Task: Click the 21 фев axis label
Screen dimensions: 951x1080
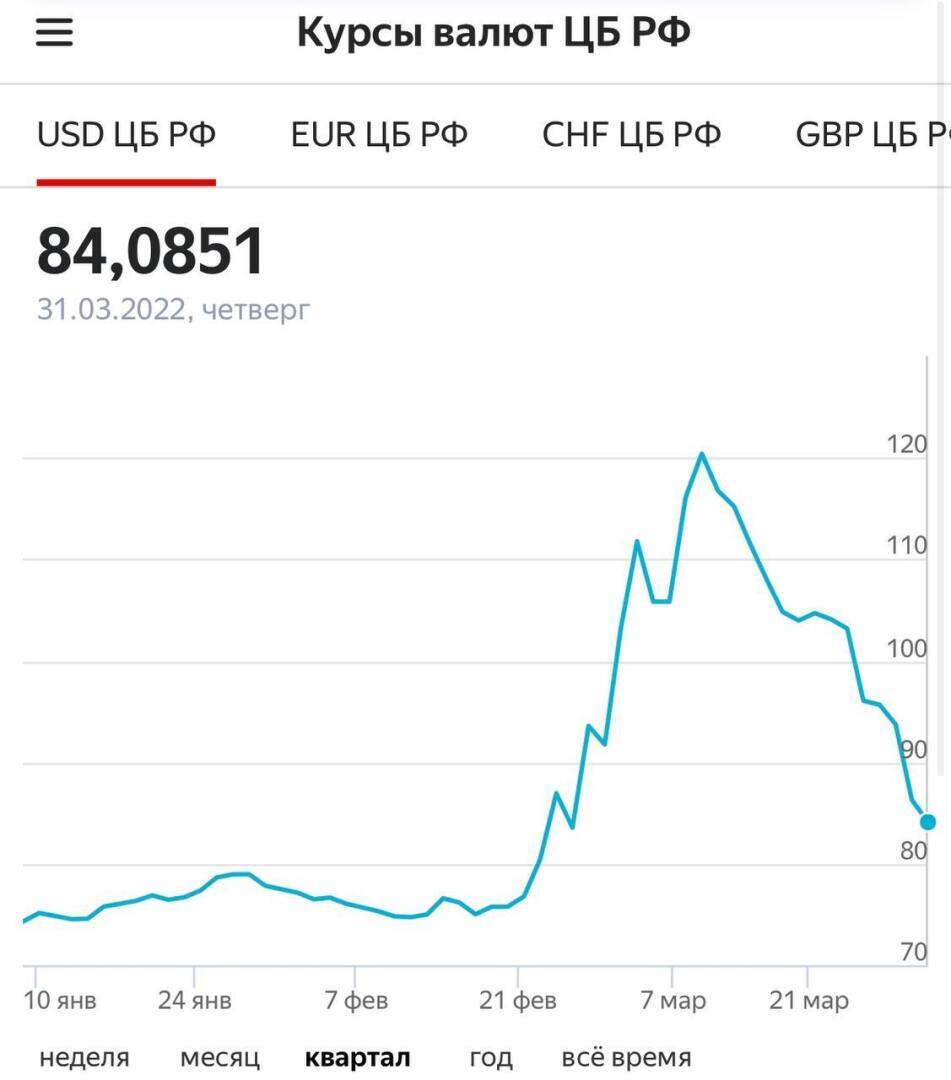Action: 517,1000
